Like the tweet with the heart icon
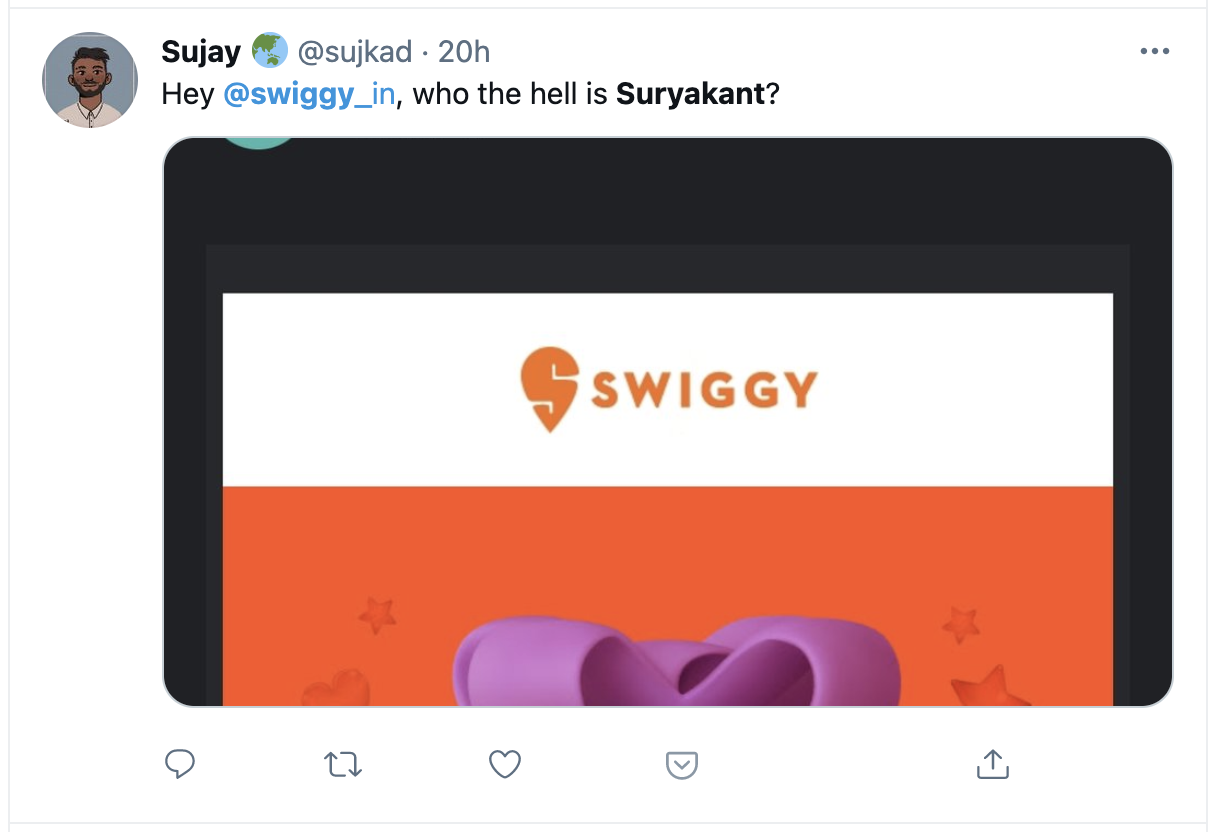Screen dimensions: 1214x832 [x=505, y=765]
